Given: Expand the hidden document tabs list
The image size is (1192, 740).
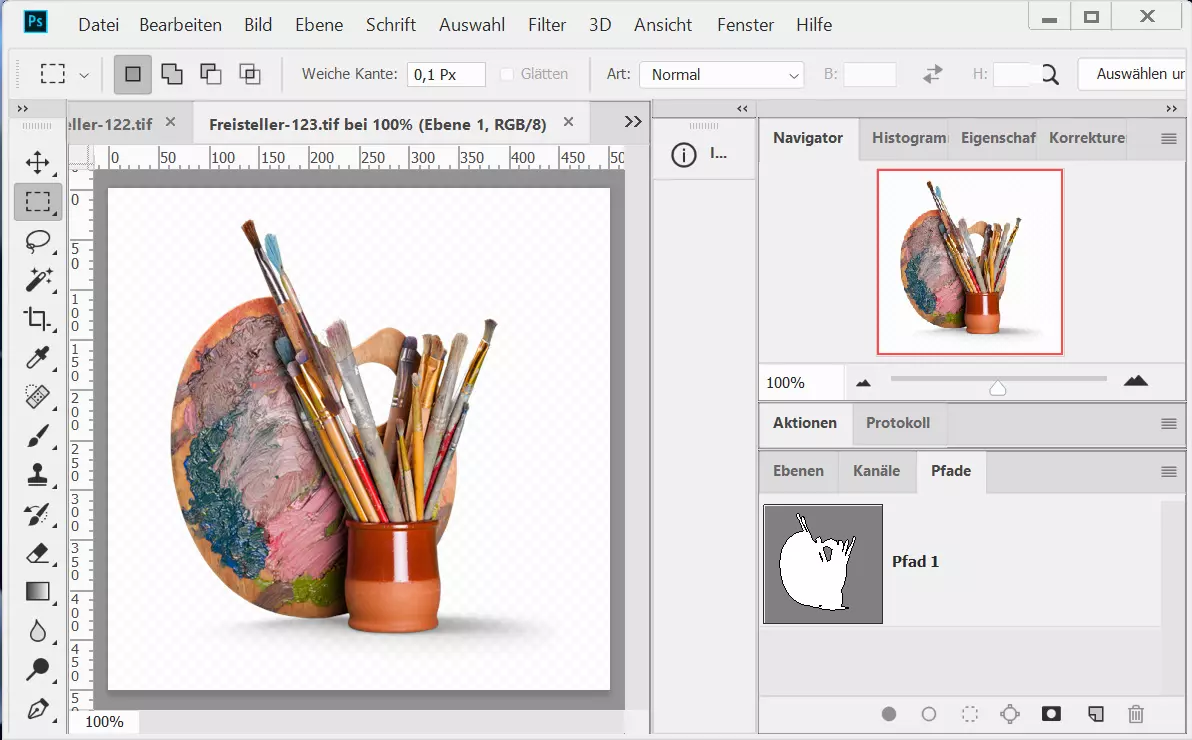Looking at the screenshot, I should [x=632, y=122].
